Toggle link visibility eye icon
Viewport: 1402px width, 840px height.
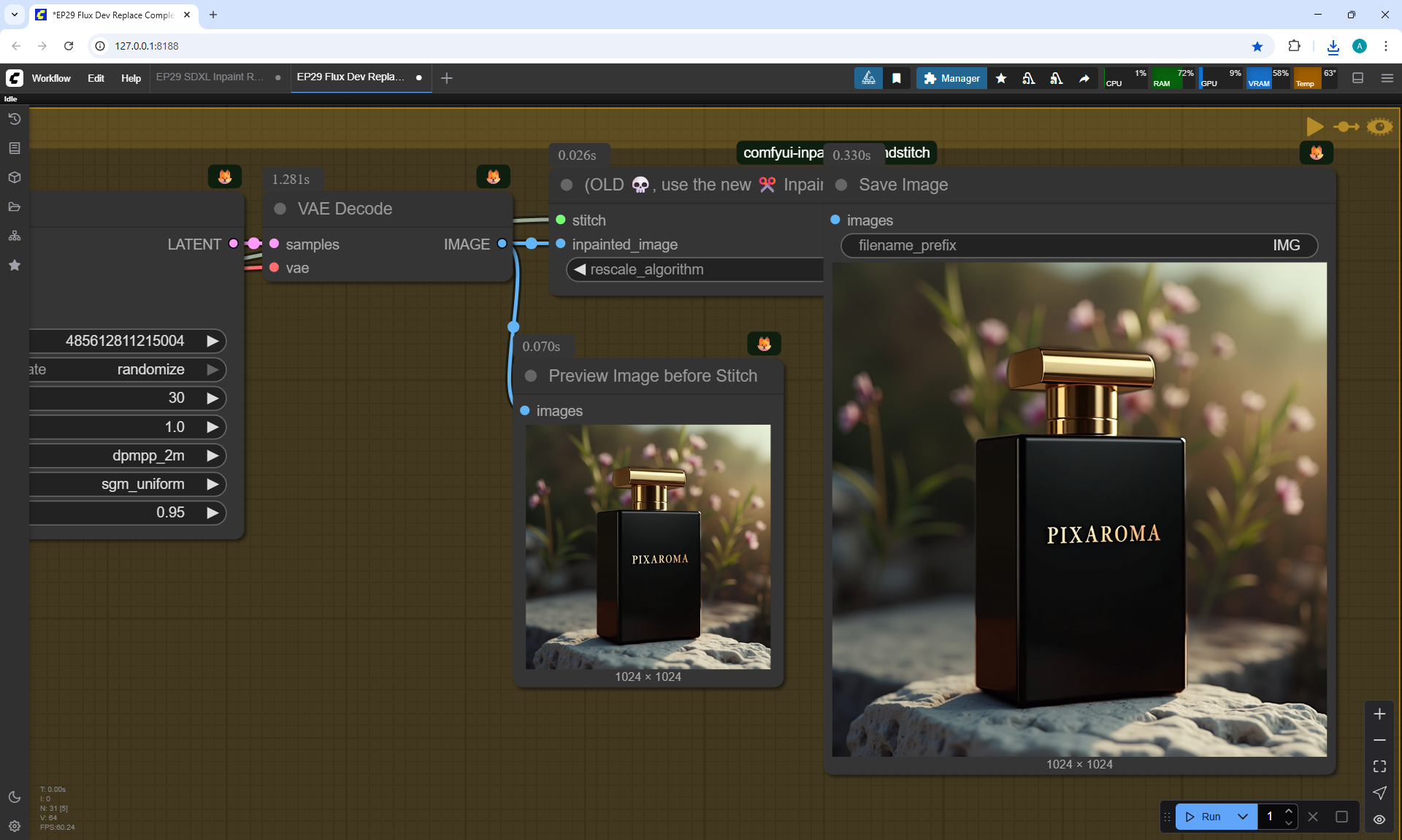coord(1379,819)
